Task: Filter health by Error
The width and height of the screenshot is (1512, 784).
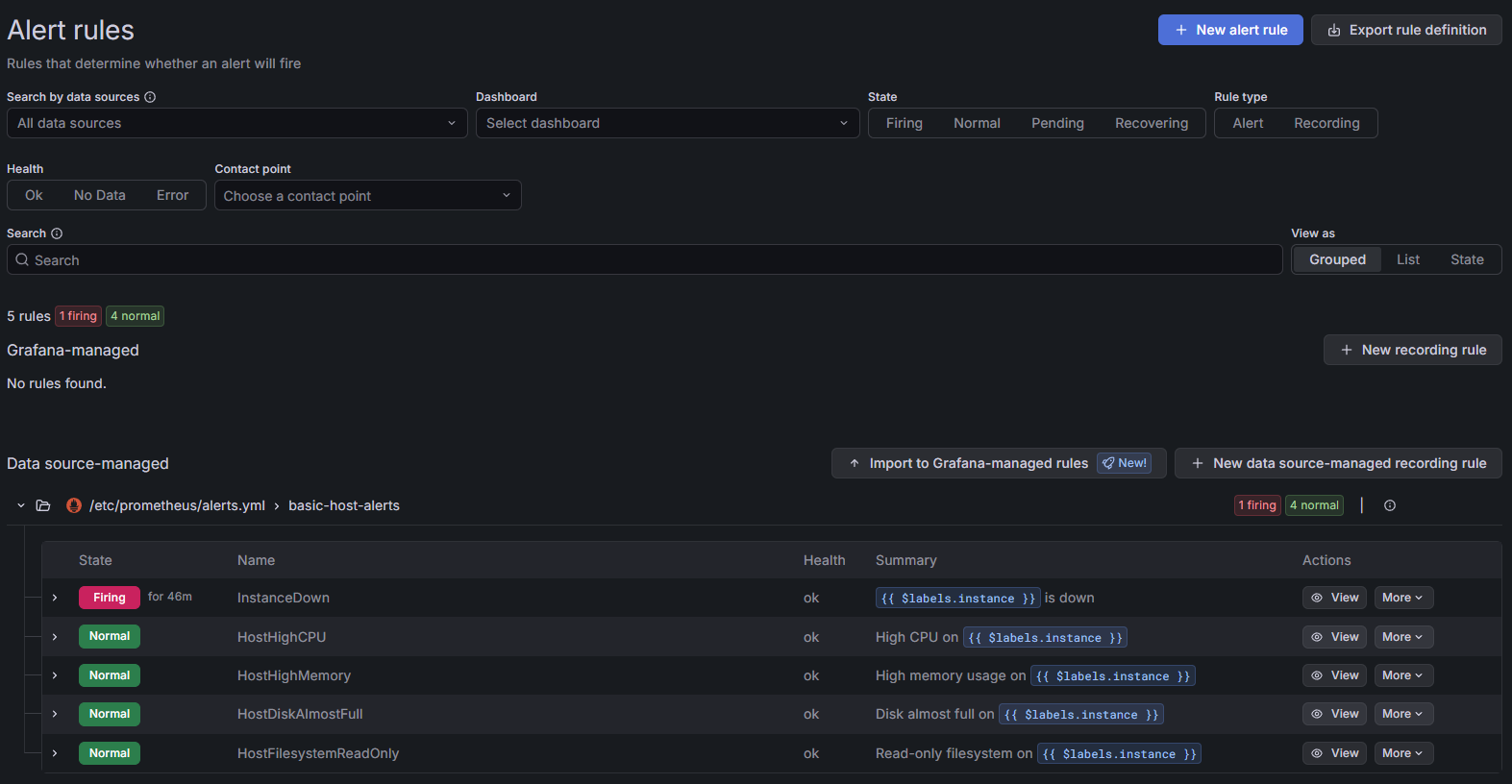Action: click(x=173, y=195)
